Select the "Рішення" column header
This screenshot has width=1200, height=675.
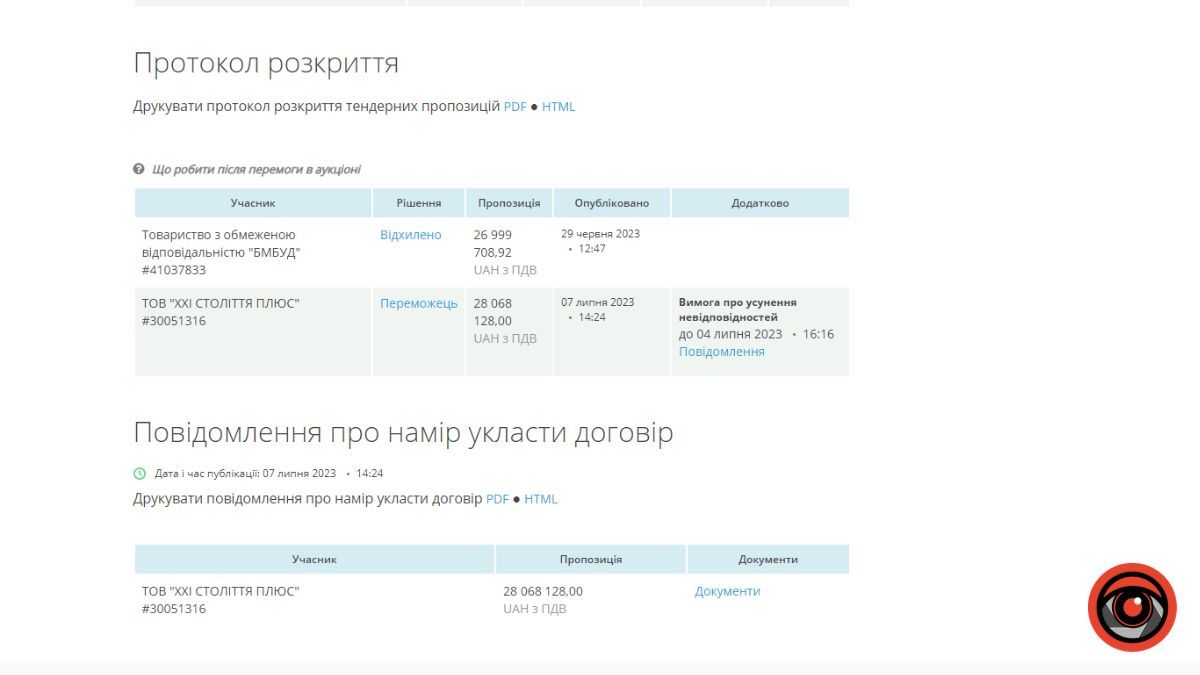click(x=418, y=202)
